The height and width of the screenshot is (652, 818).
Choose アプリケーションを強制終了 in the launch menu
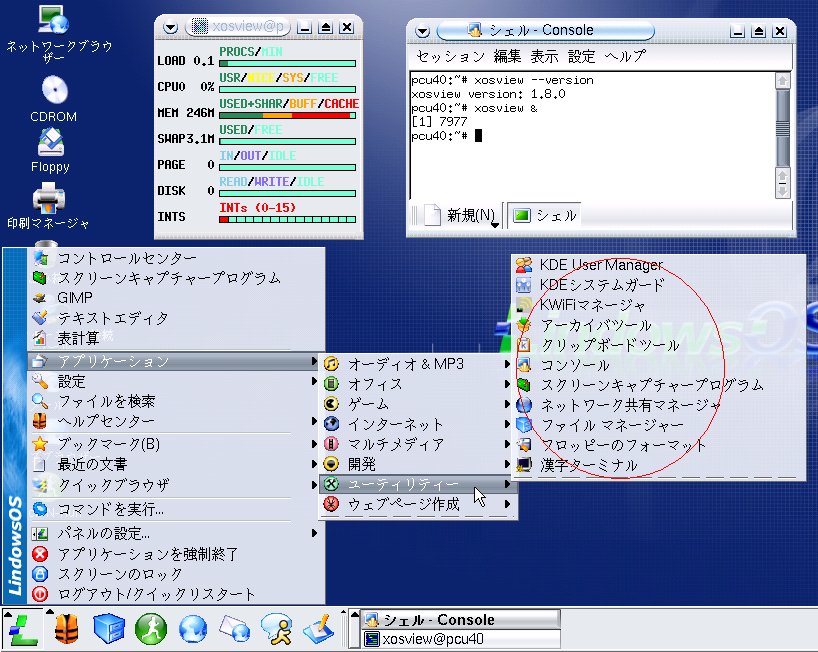[x=176, y=553]
